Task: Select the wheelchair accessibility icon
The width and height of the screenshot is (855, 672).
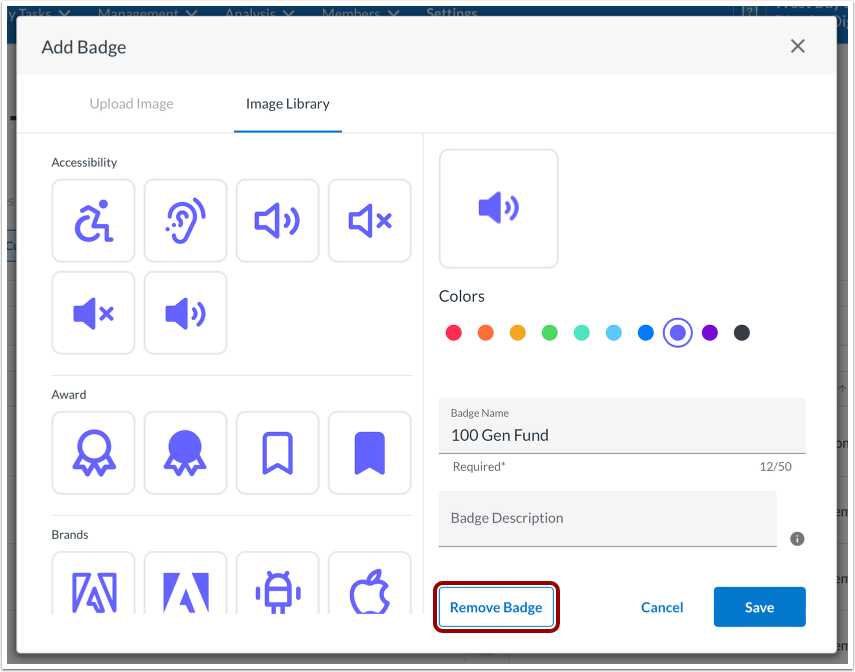Action: [x=93, y=221]
